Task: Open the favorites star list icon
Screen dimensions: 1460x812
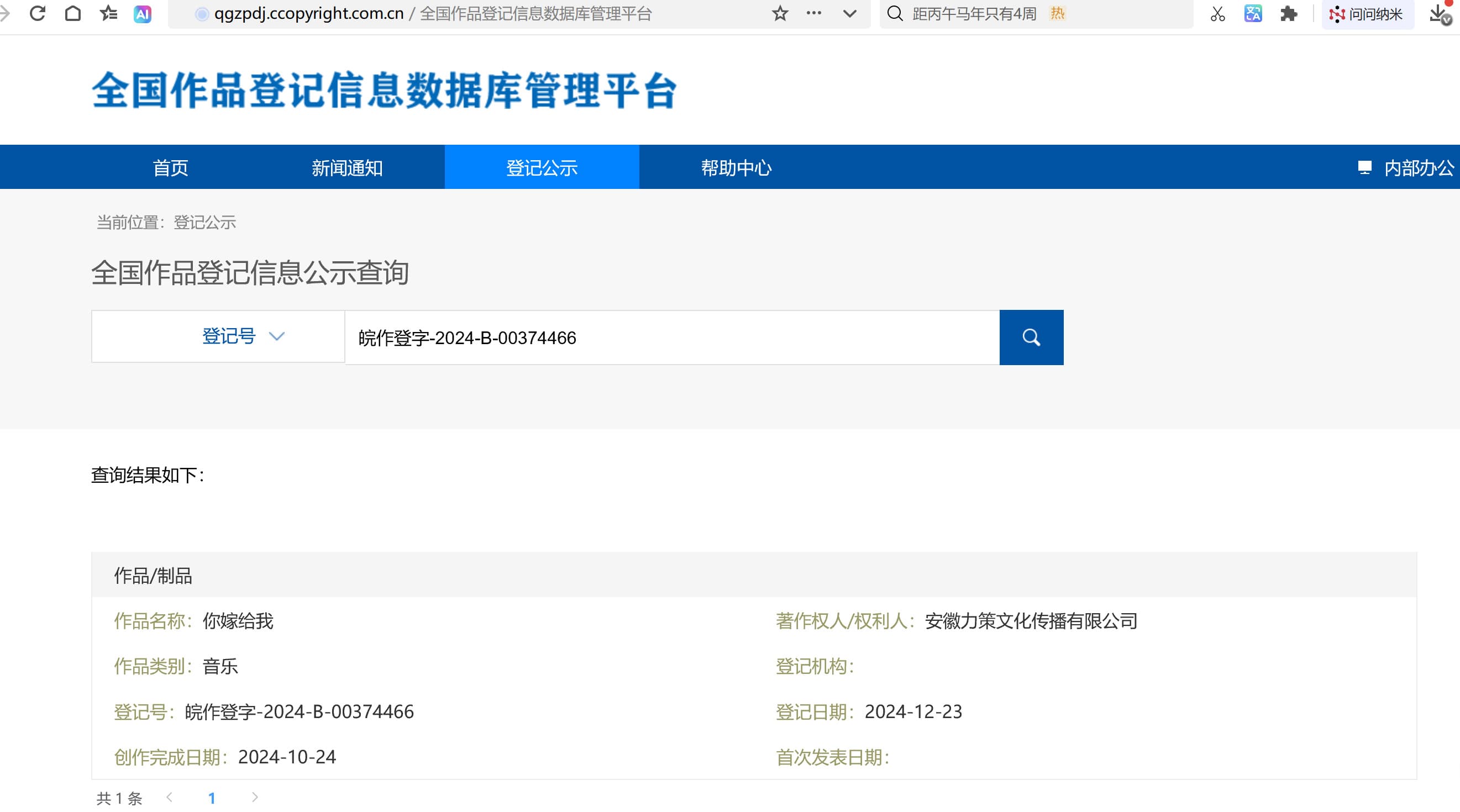Action: point(108,13)
